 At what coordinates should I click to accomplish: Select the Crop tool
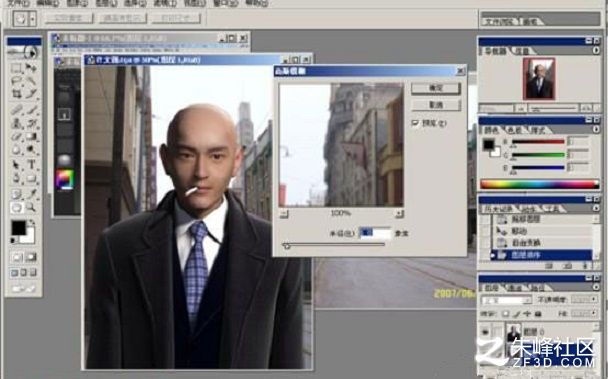[x=16, y=93]
